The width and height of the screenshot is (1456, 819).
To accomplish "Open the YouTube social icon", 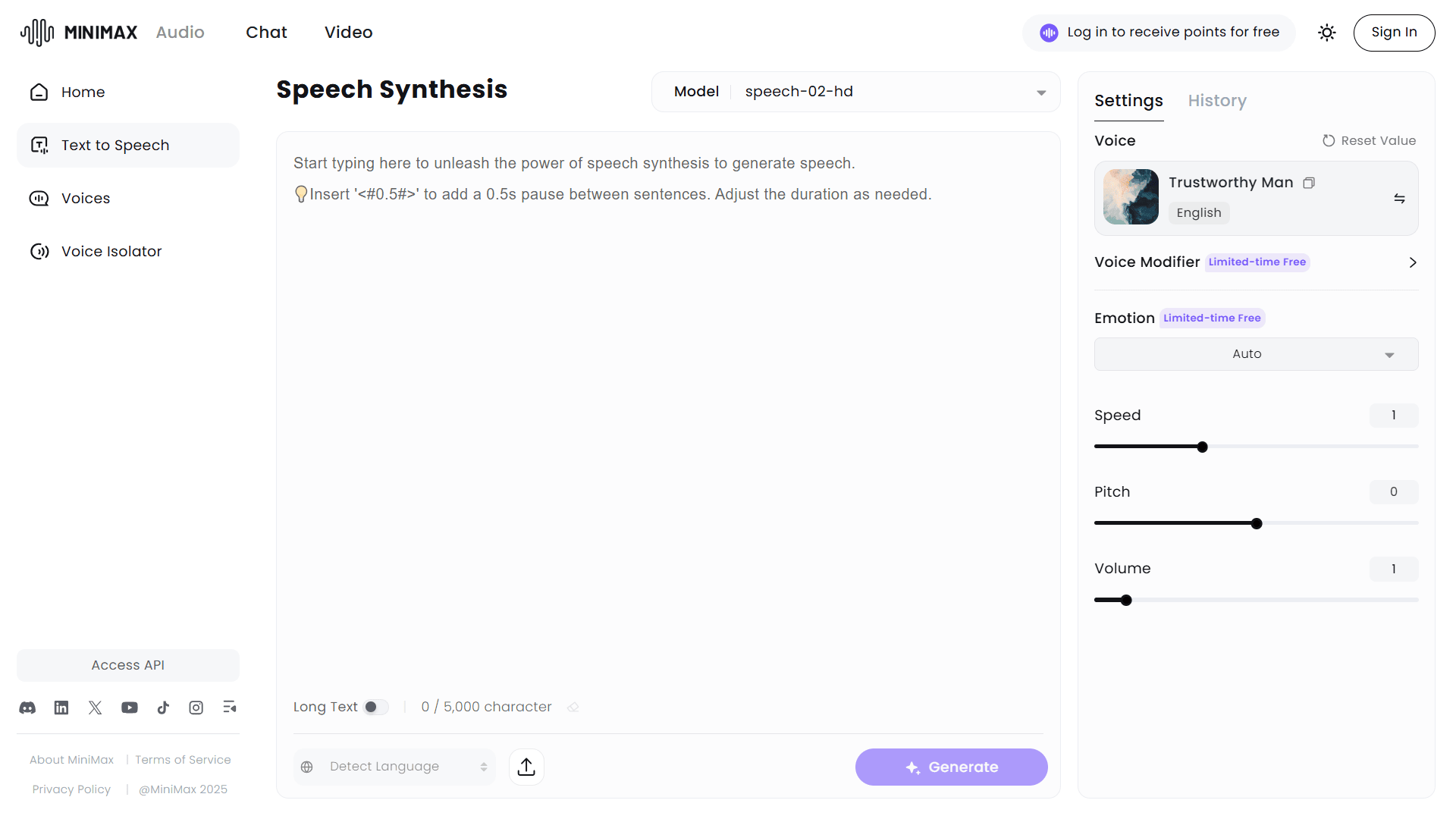I will [x=130, y=708].
